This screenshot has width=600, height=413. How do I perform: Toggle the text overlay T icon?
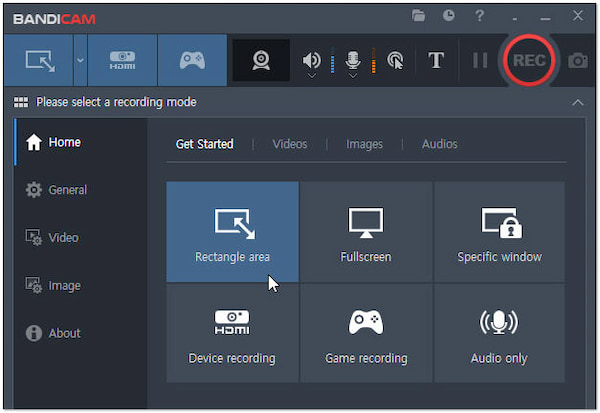(x=436, y=60)
